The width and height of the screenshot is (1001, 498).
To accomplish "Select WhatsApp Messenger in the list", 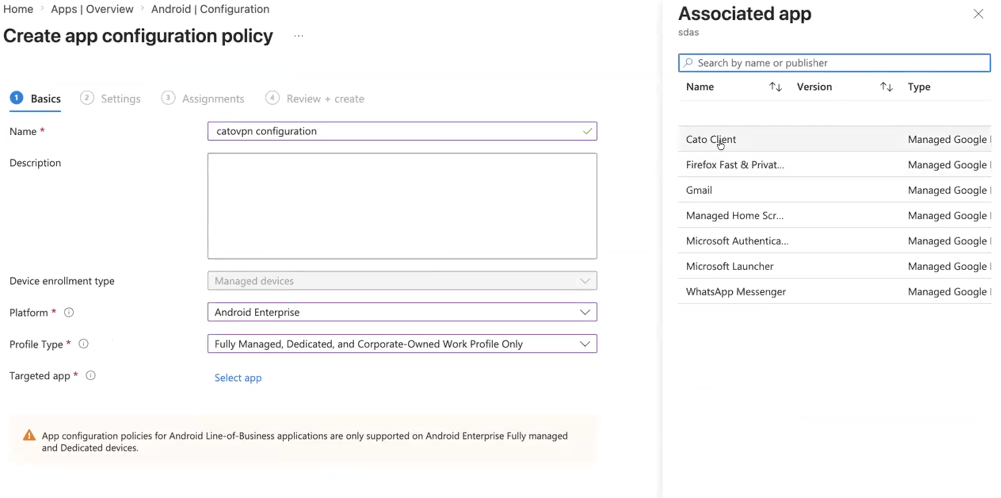I will (x=834, y=292).
